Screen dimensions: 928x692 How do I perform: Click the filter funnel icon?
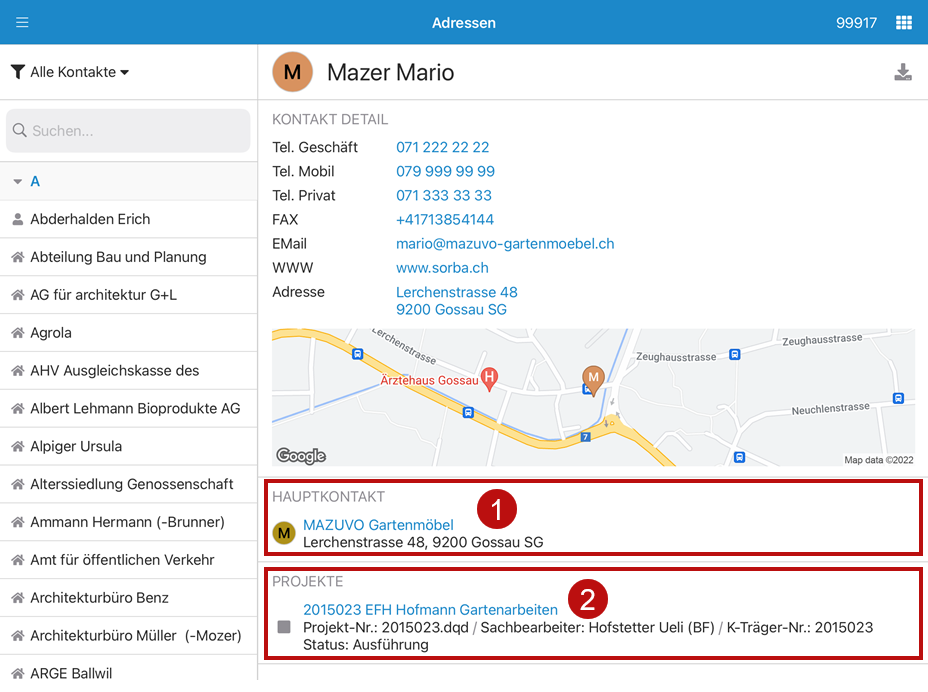[x=18, y=72]
